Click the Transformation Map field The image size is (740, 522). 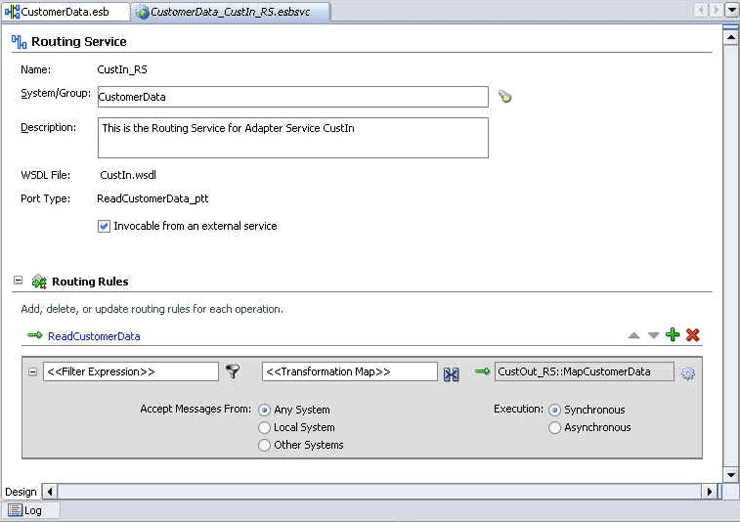[350, 371]
